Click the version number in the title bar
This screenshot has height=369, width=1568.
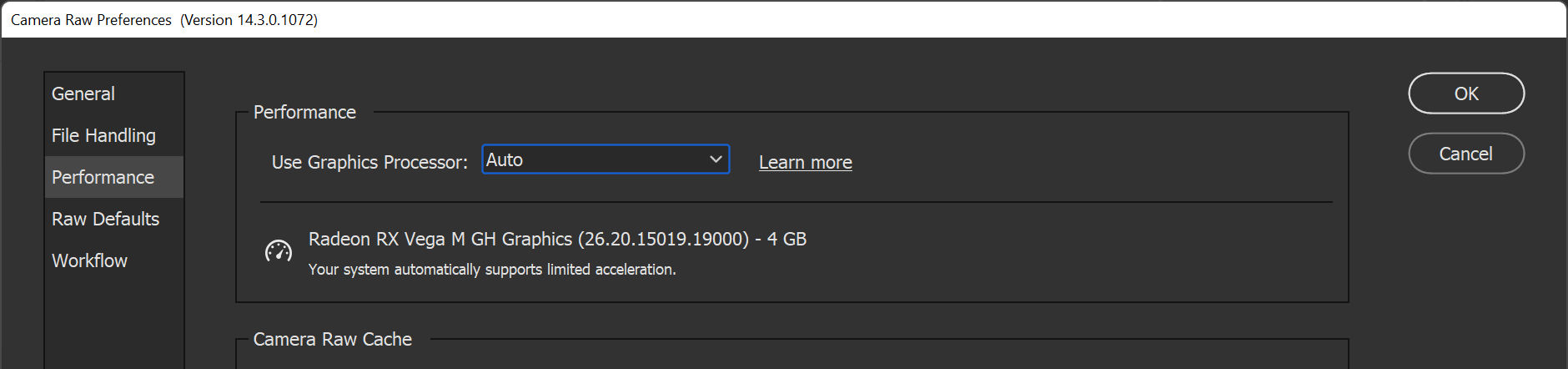click(249, 20)
